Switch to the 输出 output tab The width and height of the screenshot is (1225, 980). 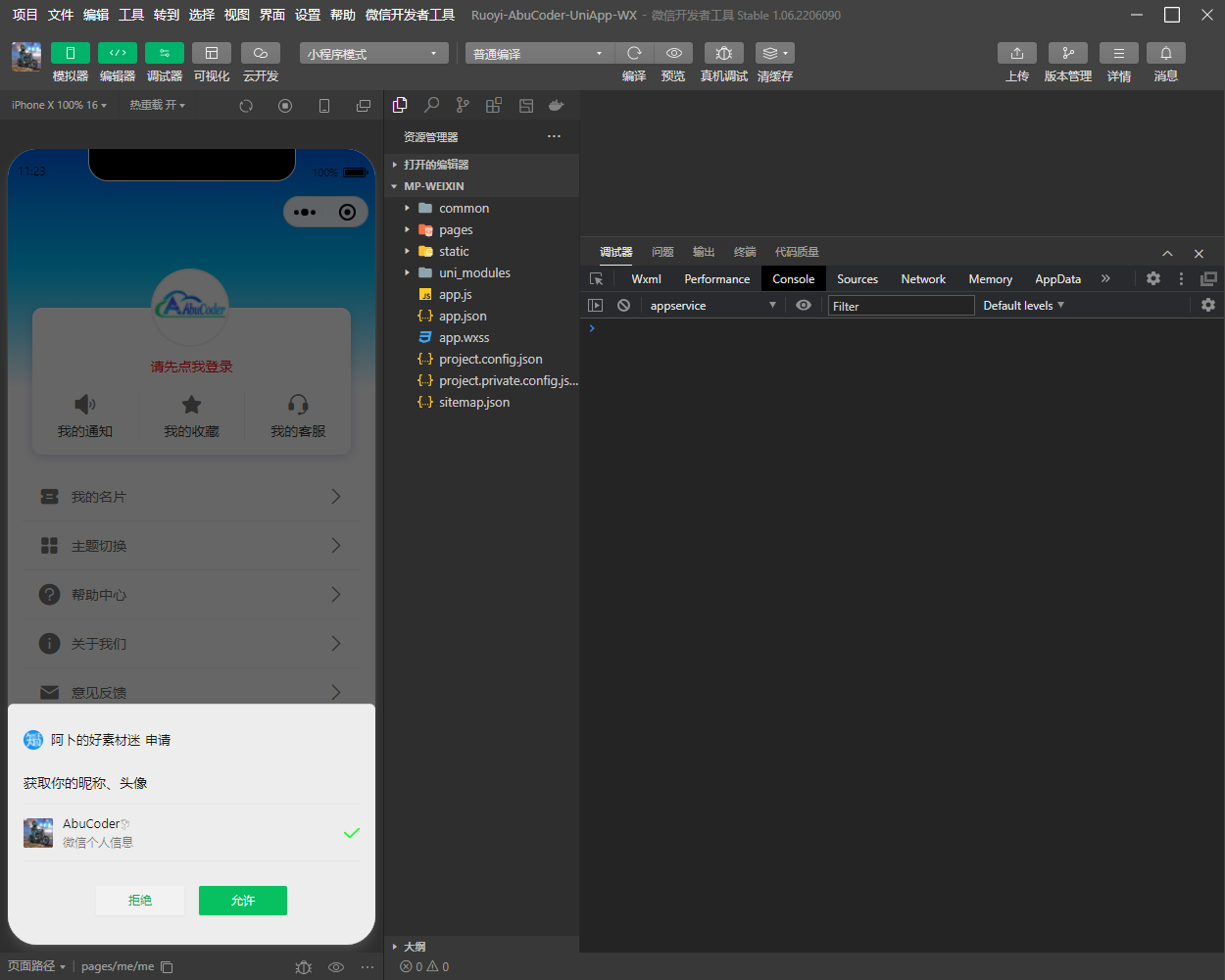coord(704,252)
